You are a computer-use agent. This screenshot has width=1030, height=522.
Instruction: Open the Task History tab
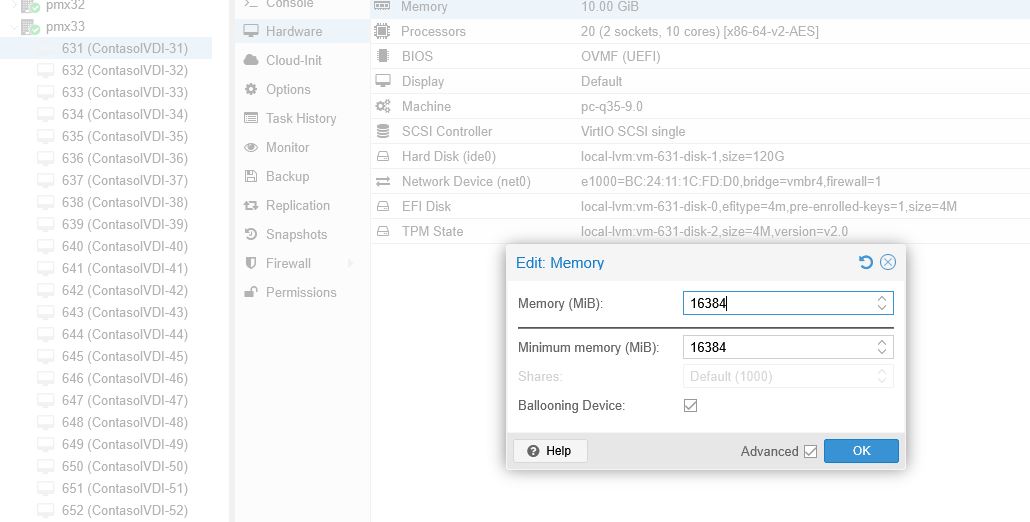click(300, 118)
